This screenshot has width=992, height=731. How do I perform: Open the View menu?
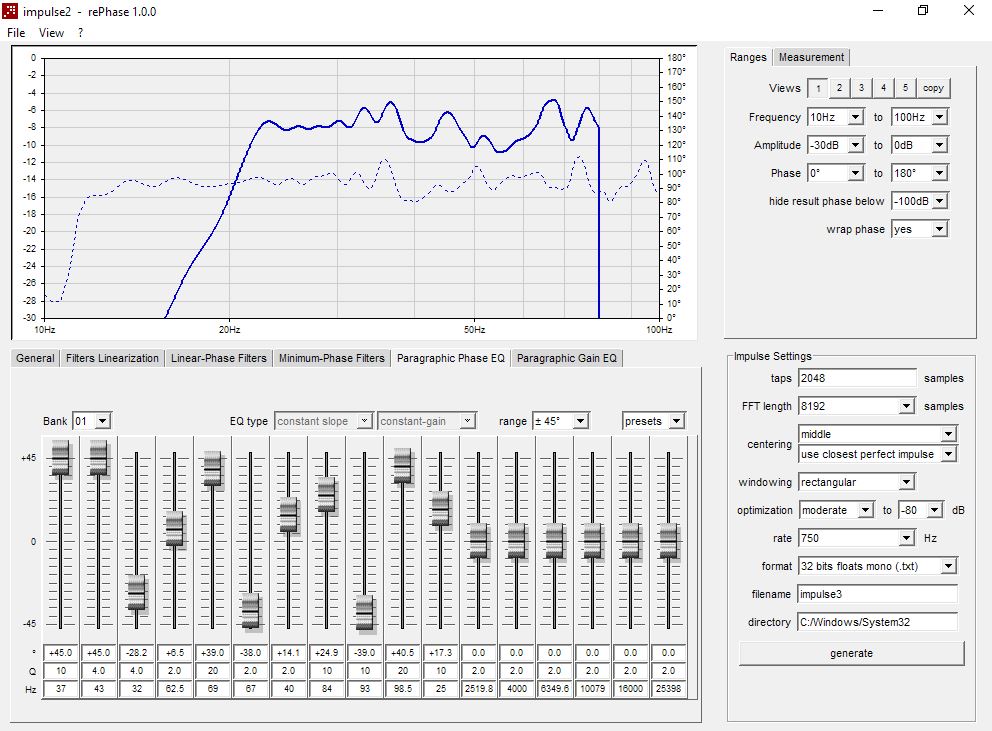pos(51,33)
